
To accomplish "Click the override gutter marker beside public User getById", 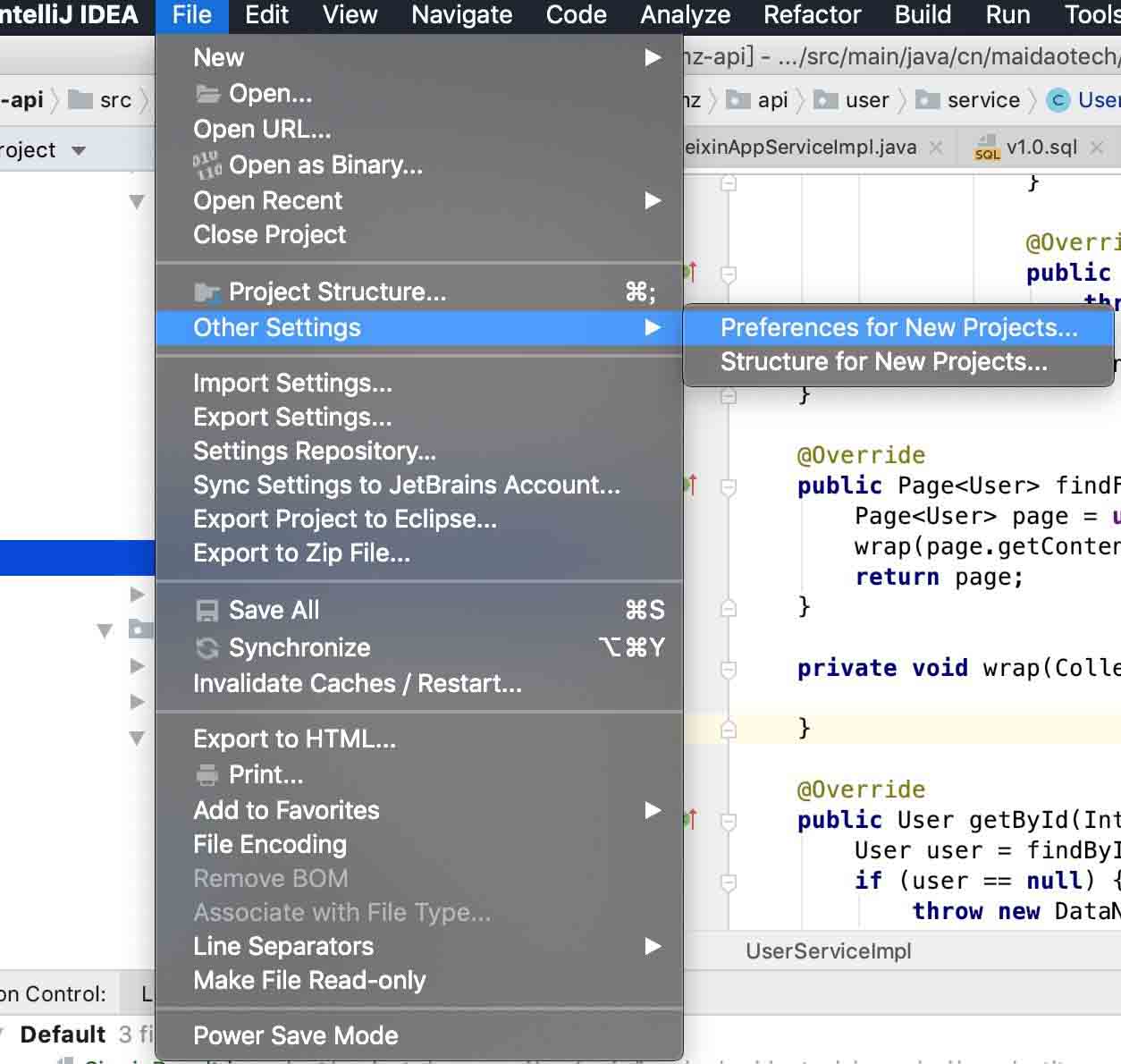I will pos(690,819).
